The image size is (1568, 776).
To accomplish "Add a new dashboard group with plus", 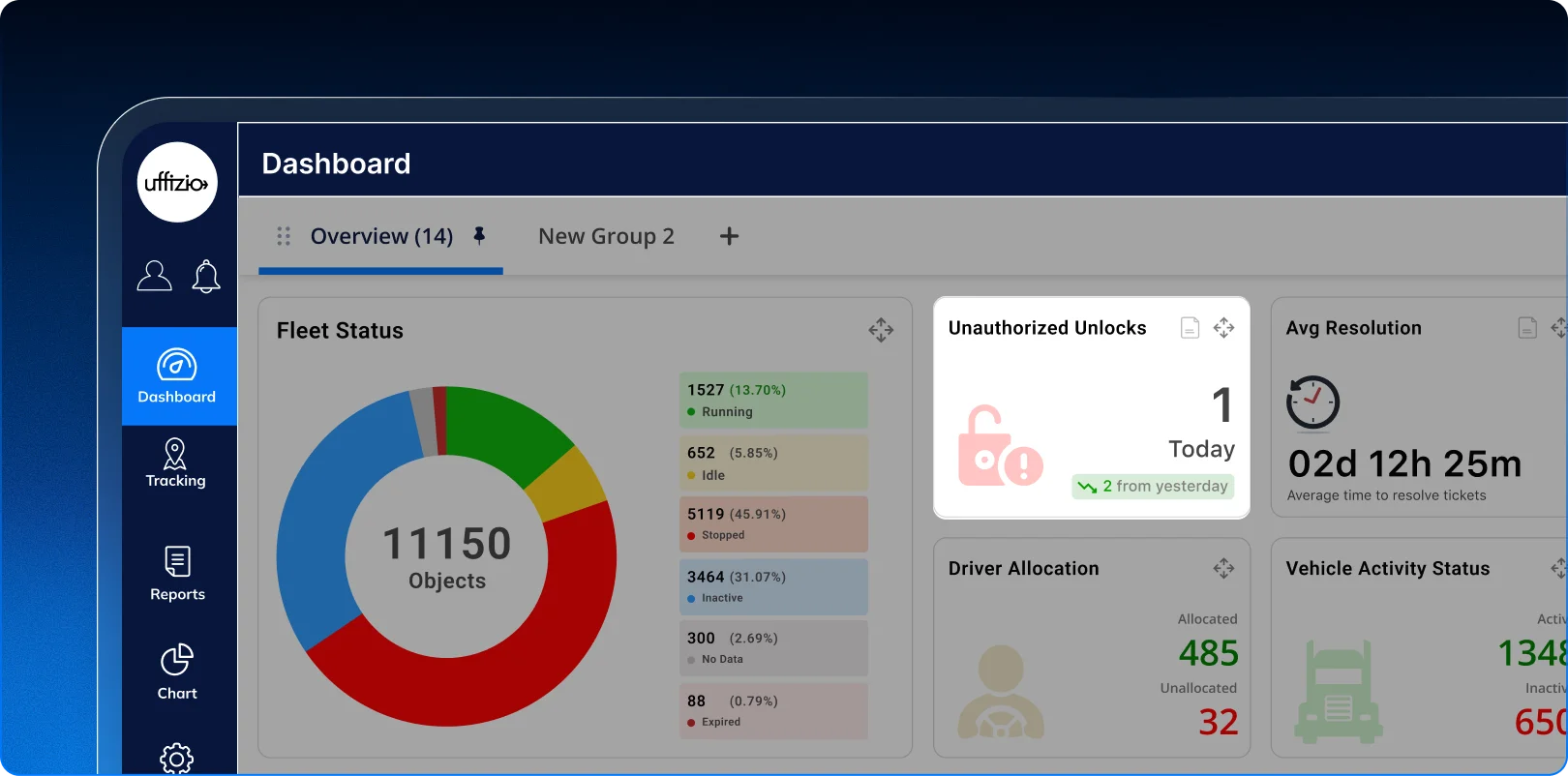I will click(730, 236).
